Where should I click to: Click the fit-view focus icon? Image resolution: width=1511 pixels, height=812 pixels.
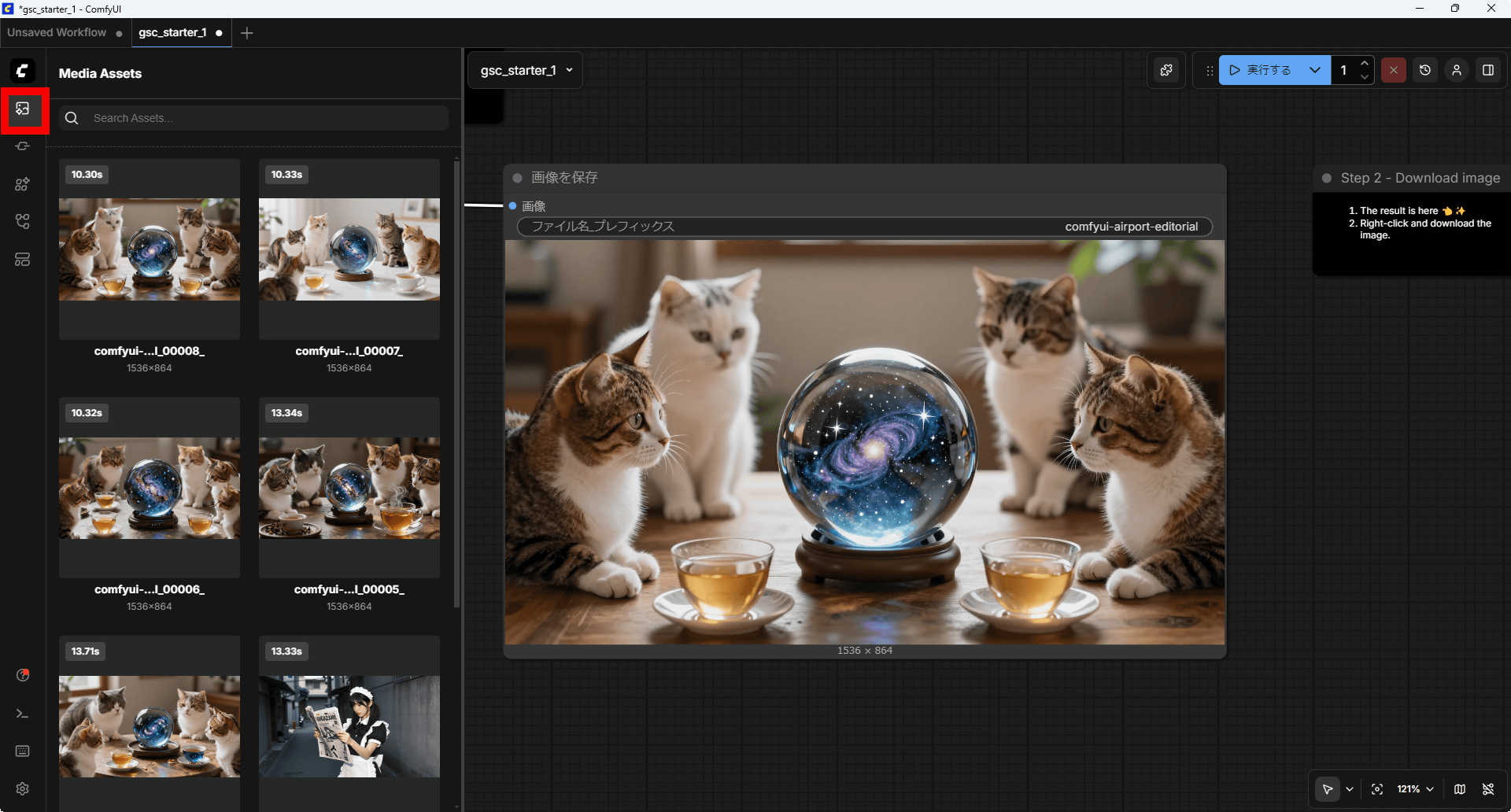(1377, 789)
